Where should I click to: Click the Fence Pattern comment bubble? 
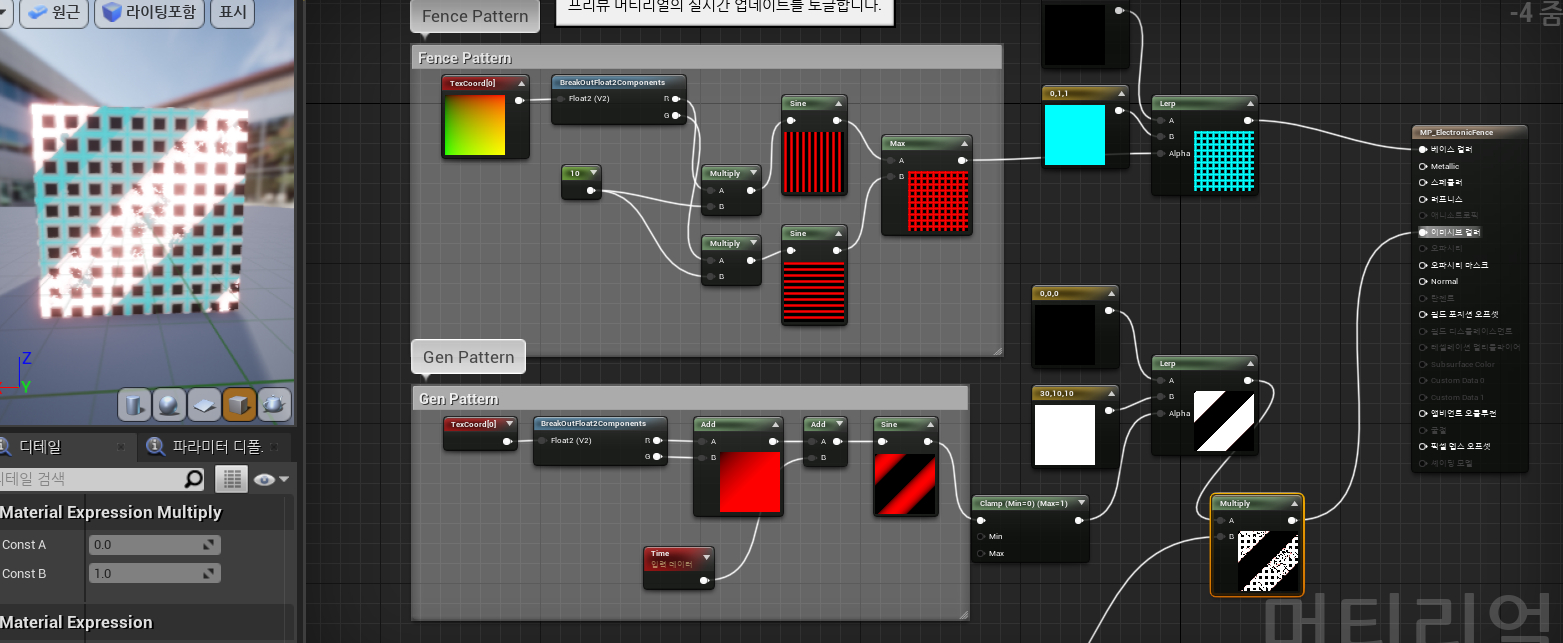(x=475, y=16)
